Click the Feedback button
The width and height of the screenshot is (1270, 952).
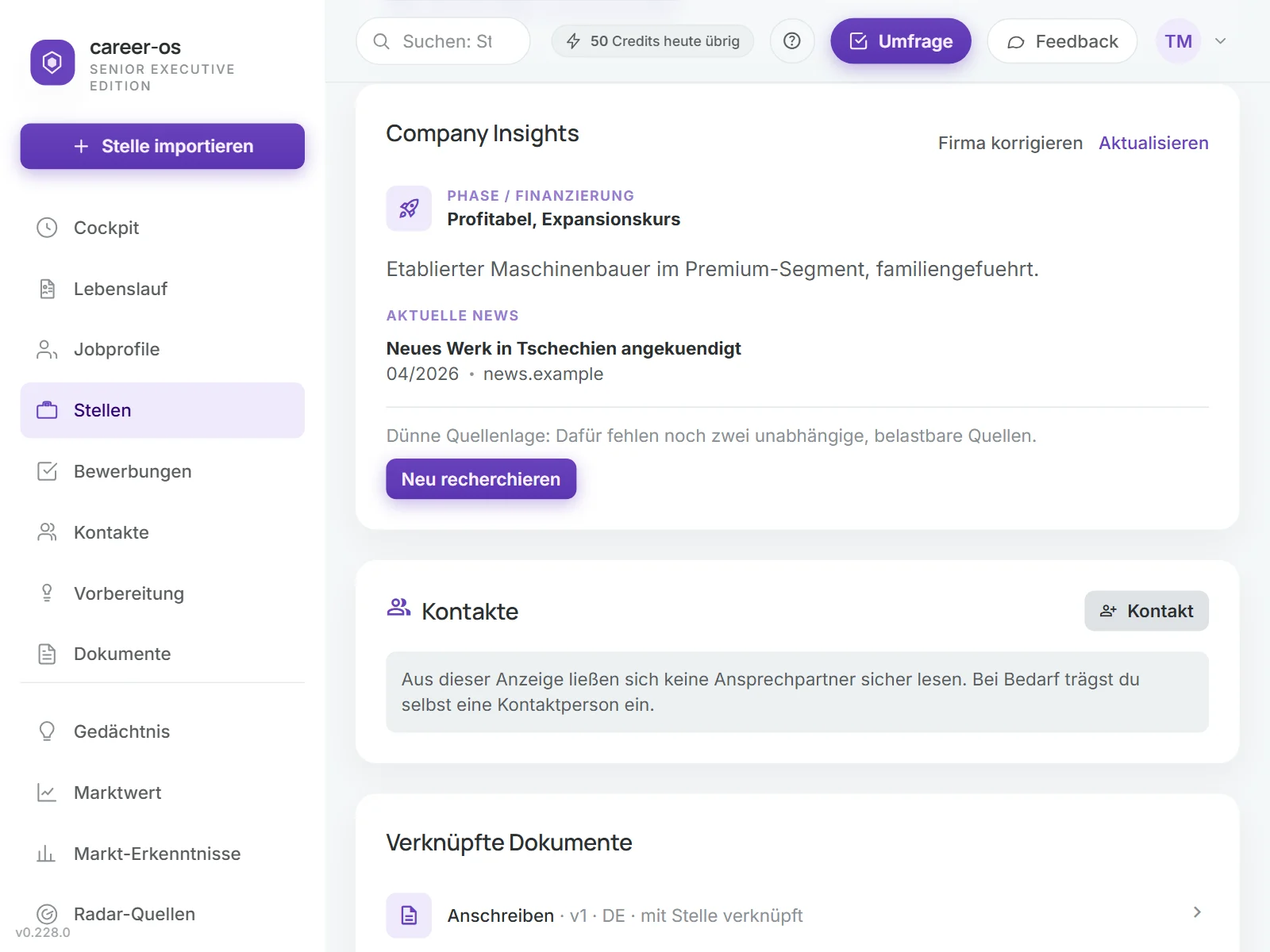tap(1062, 41)
